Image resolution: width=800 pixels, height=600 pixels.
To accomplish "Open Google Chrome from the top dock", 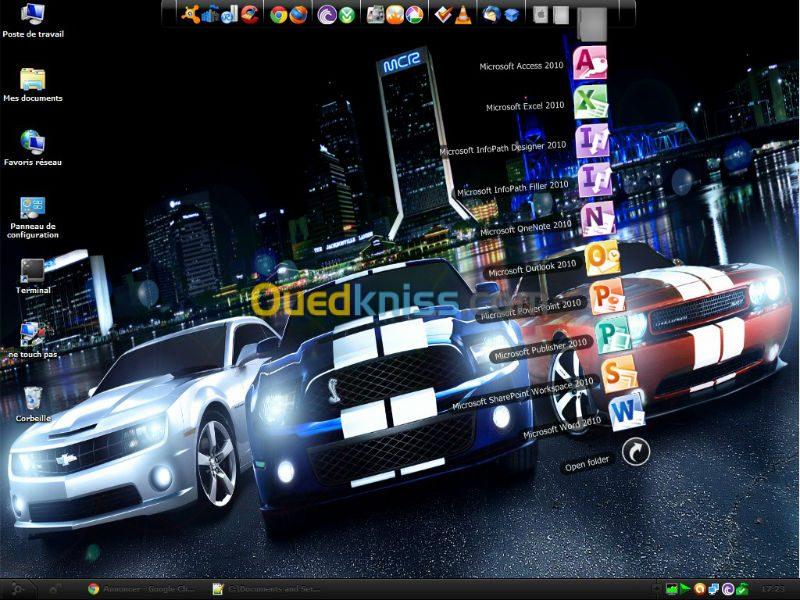I will (279, 15).
